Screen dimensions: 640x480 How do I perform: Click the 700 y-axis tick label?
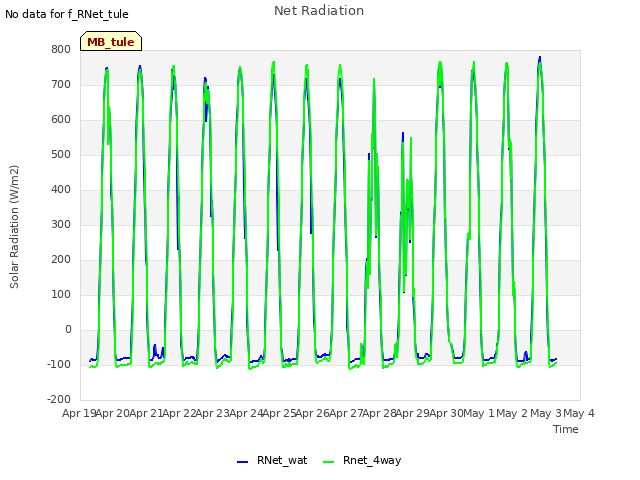click(61, 85)
